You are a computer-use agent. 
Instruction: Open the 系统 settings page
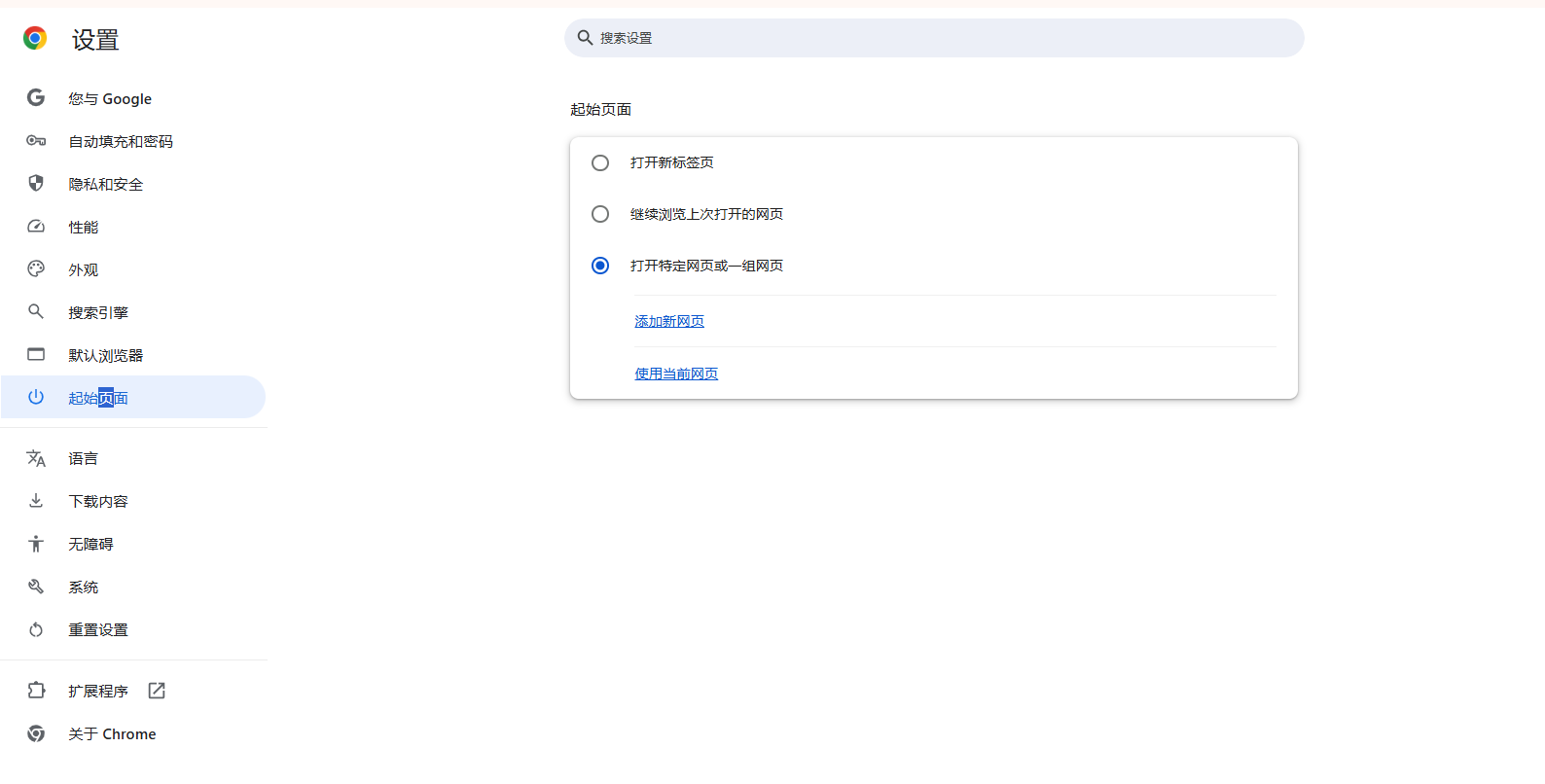[133, 587]
